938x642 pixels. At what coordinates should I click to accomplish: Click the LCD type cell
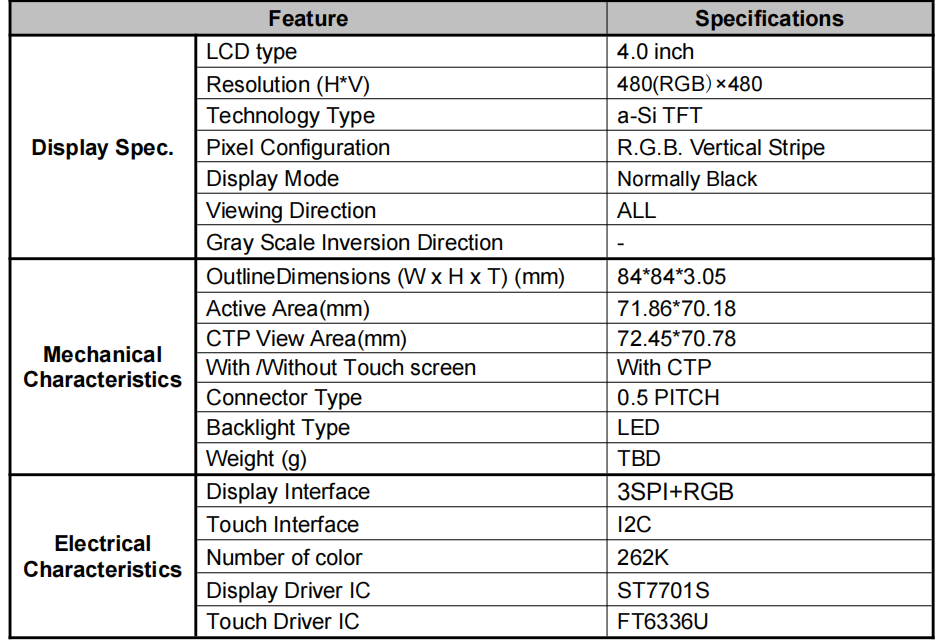pyautogui.click(x=251, y=52)
